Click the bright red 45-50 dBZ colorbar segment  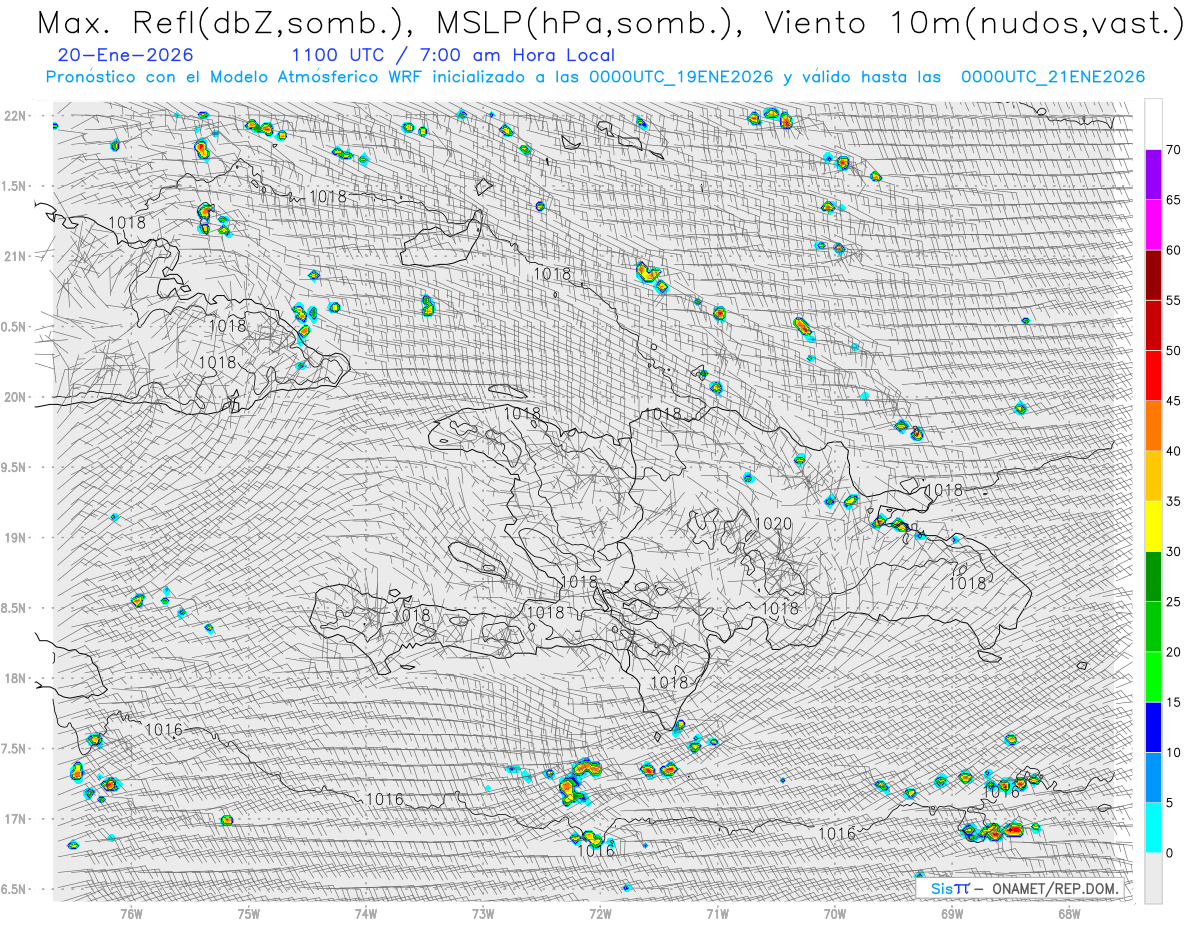pos(1153,376)
